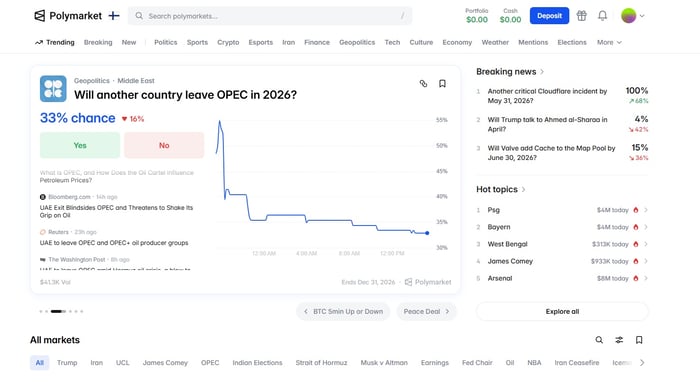Click the Deposit button
700x385 pixels.
click(549, 16)
